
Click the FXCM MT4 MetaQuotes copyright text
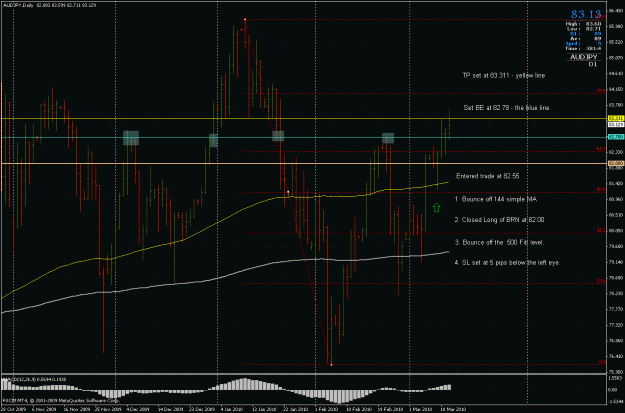(61, 400)
